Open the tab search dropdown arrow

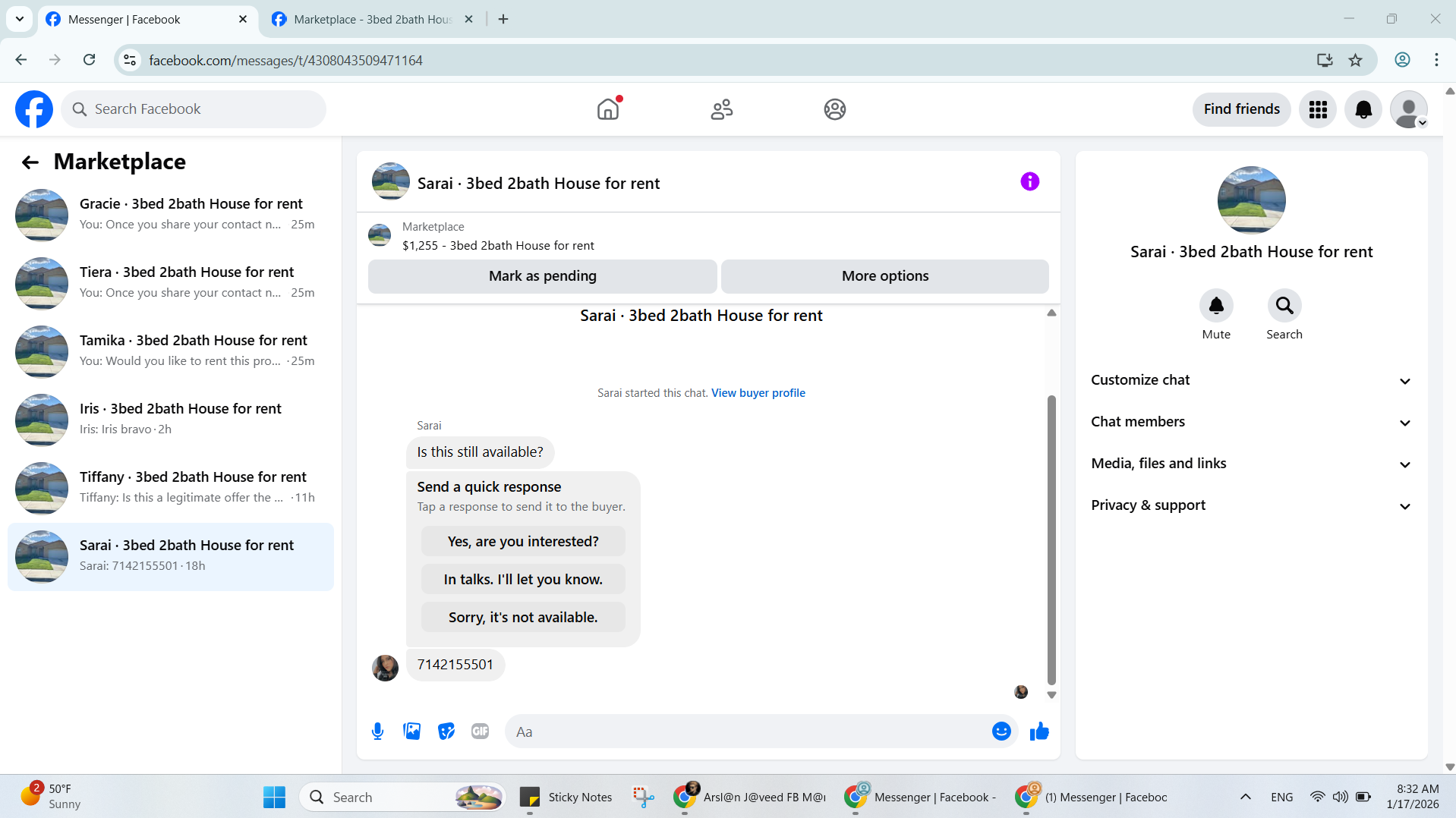(20, 19)
